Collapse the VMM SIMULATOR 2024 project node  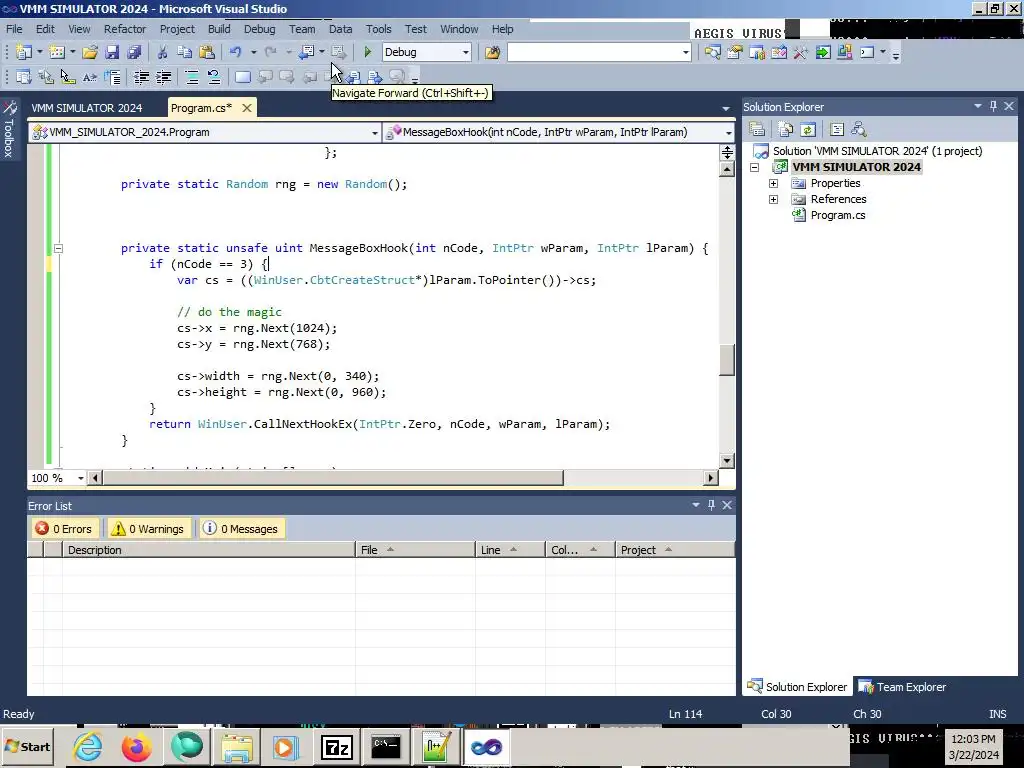click(754, 167)
